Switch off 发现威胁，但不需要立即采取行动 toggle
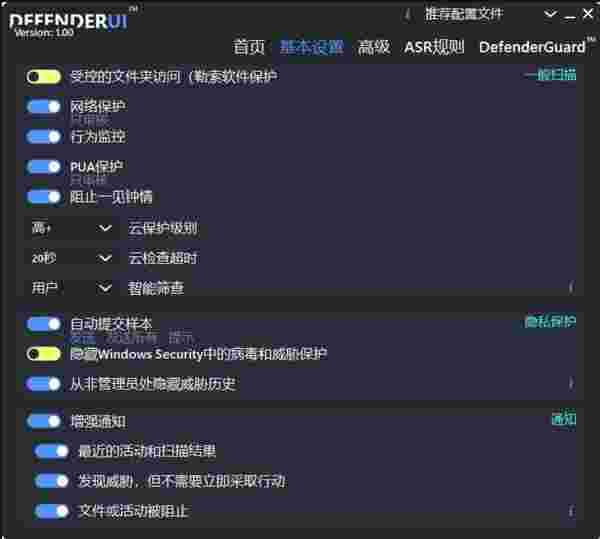The image size is (600, 539). click(x=51, y=481)
